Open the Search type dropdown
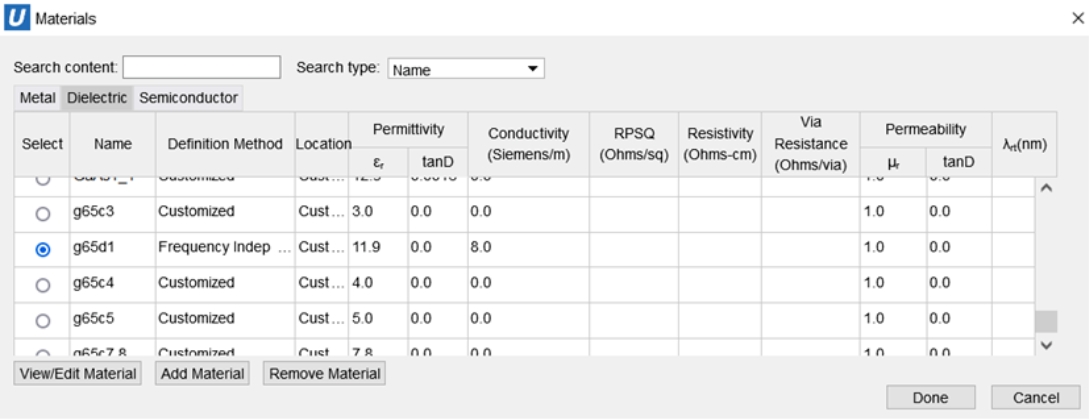This screenshot has width=1090, height=420. pos(465,70)
